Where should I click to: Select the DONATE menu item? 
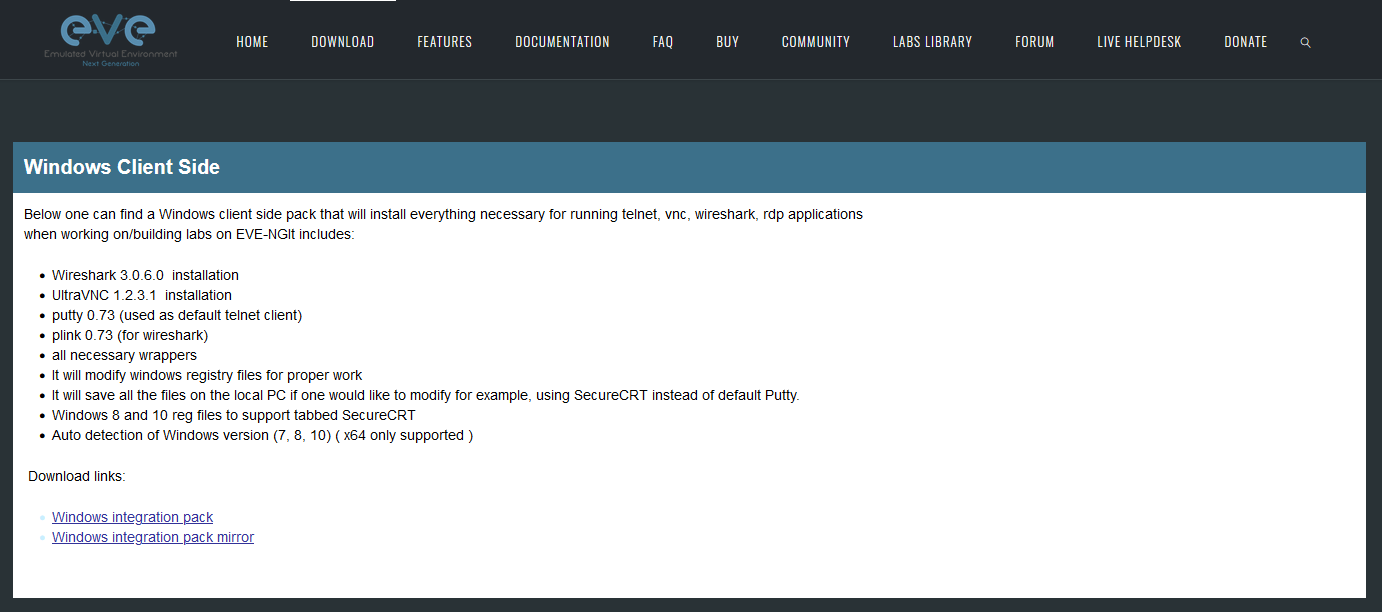1245,42
